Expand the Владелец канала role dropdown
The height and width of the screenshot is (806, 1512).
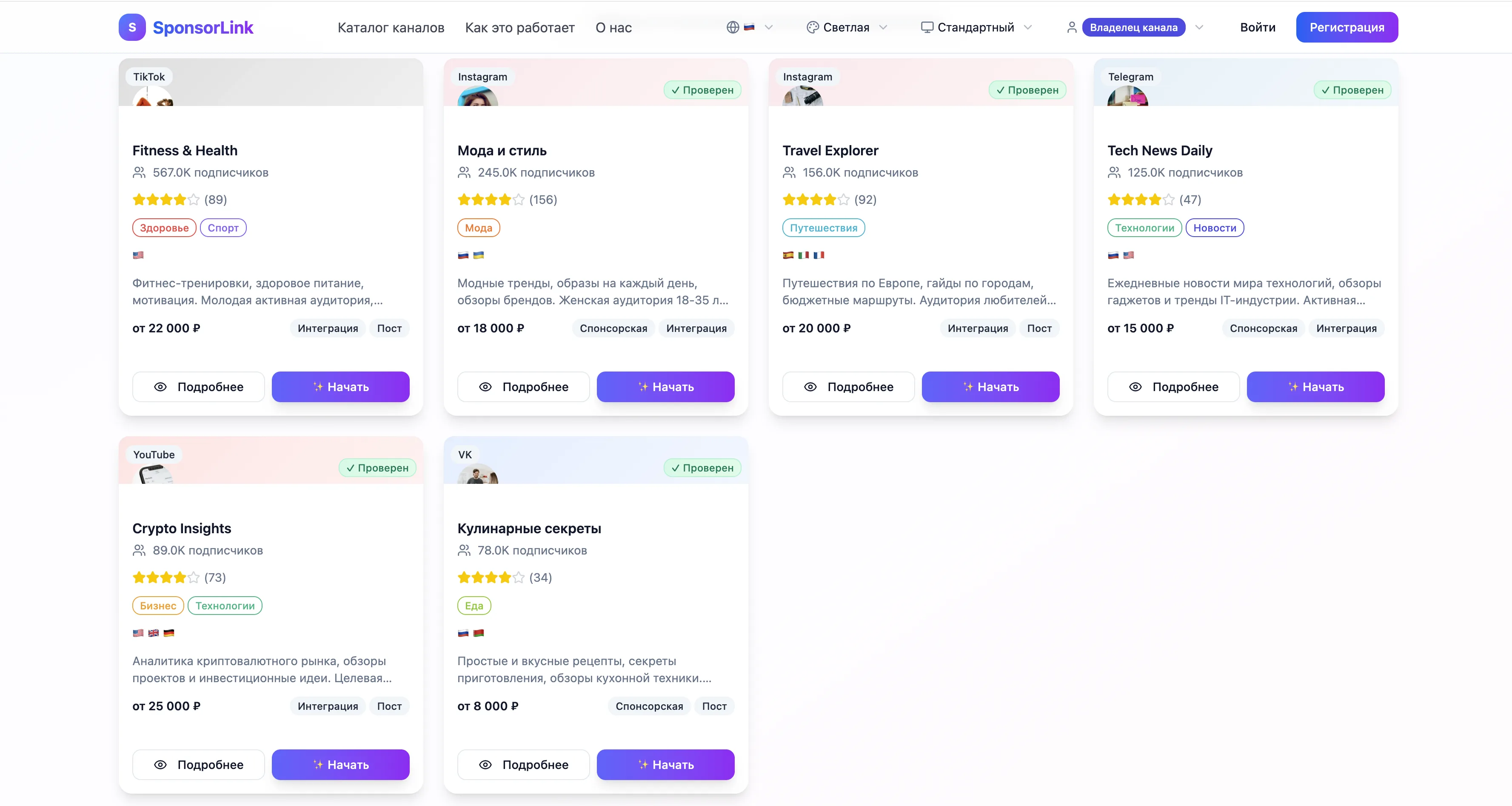(1199, 27)
